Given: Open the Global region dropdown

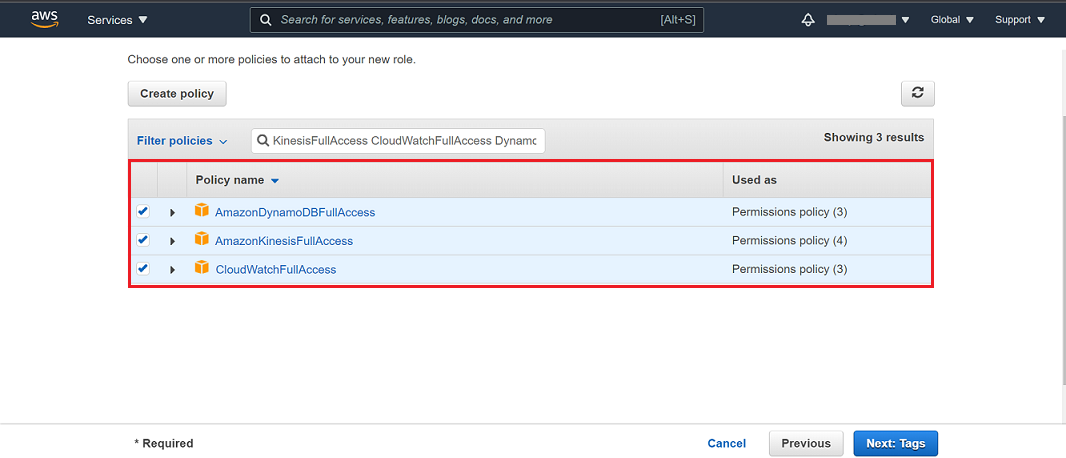Looking at the screenshot, I should [952, 20].
